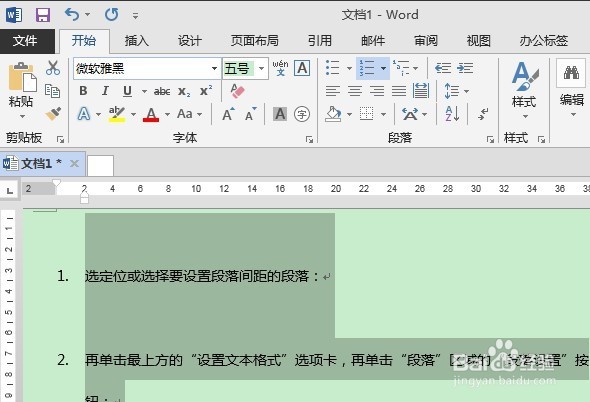590x402 pixels.
Task: Toggle Character Shading (gray A) button
Action: pos(280,114)
